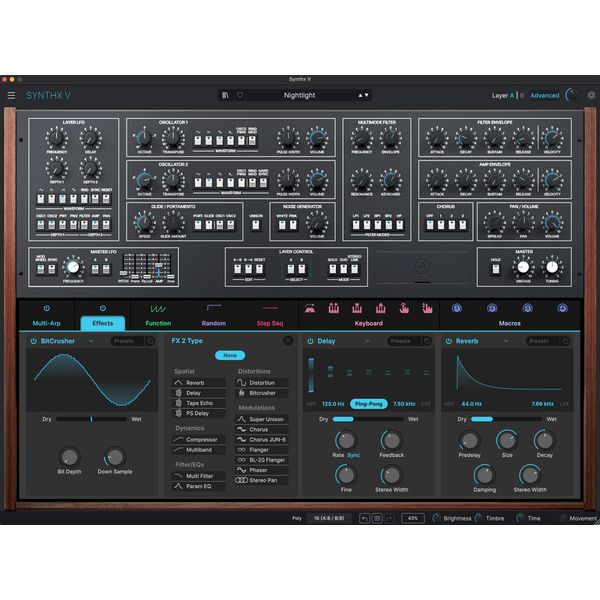
Task: Toggle the HP filter mode switch
Action: tap(399, 225)
